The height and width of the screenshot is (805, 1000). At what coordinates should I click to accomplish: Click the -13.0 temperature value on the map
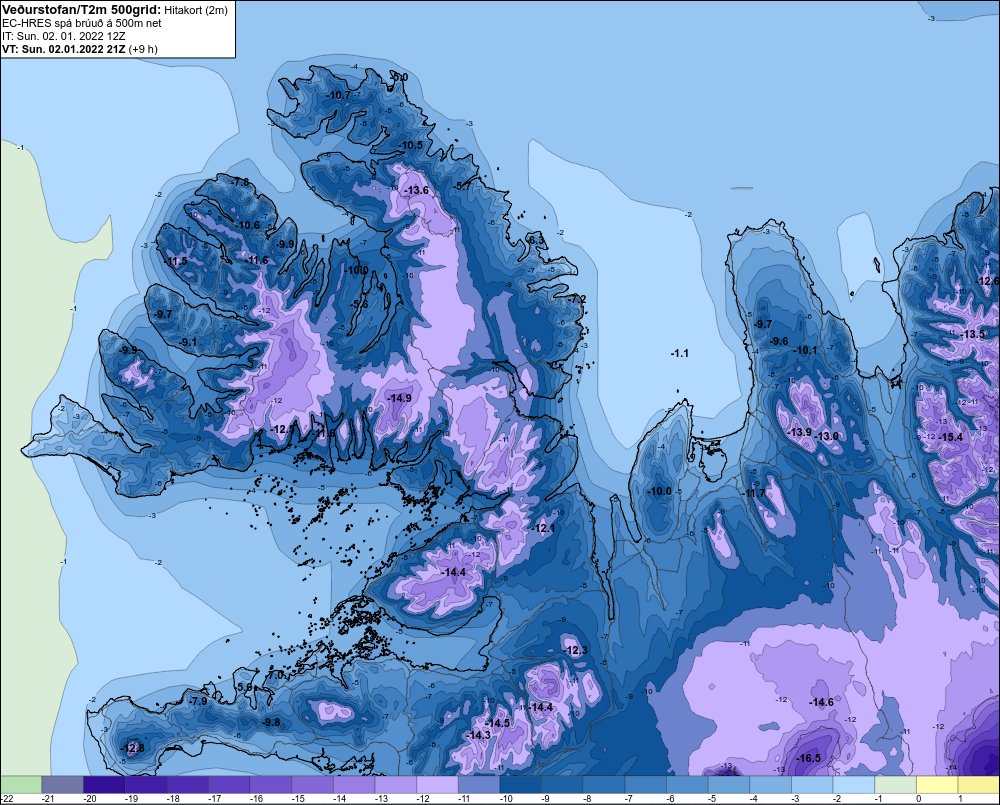tap(827, 436)
